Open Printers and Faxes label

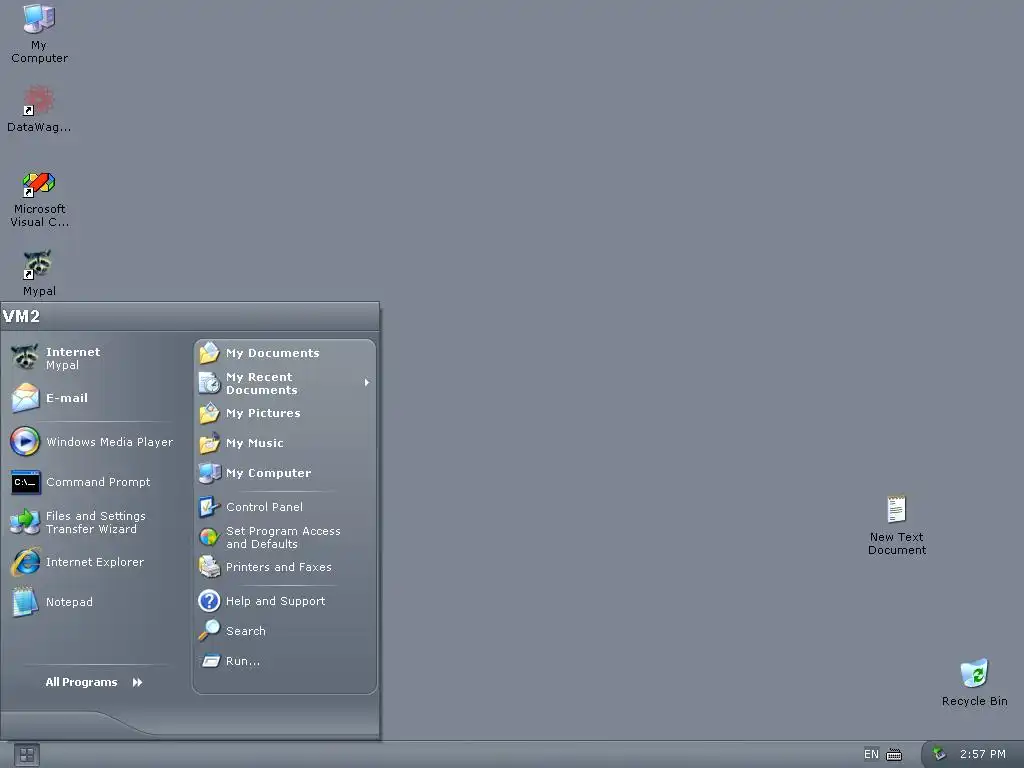click(279, 568)
